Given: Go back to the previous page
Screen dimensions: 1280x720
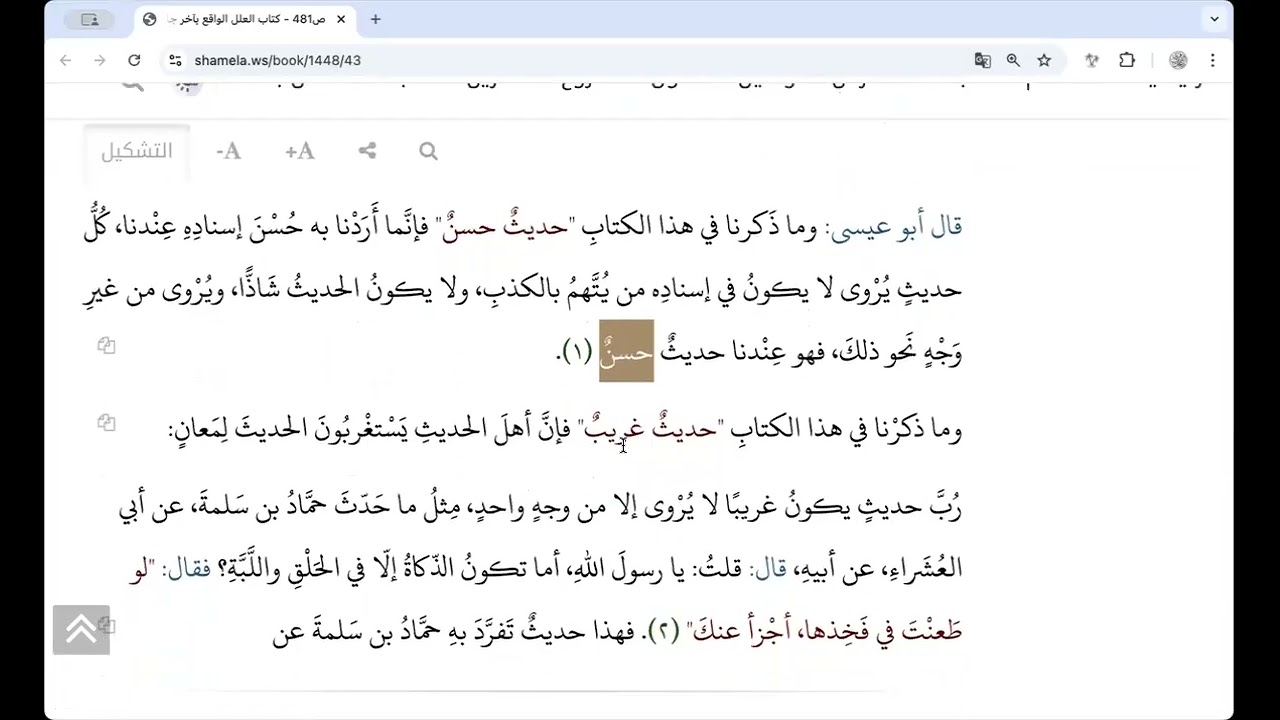Looking at the screenshot, I should [66, 60].
